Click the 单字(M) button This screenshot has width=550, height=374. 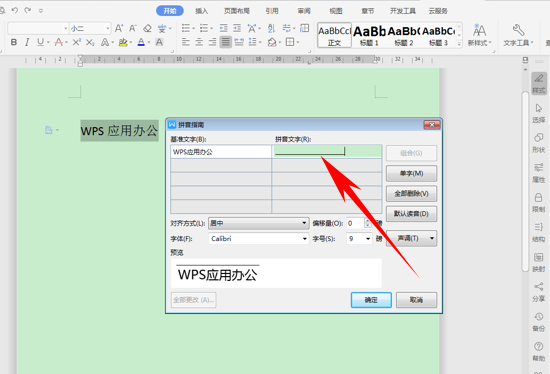click(x=411, y=173)
